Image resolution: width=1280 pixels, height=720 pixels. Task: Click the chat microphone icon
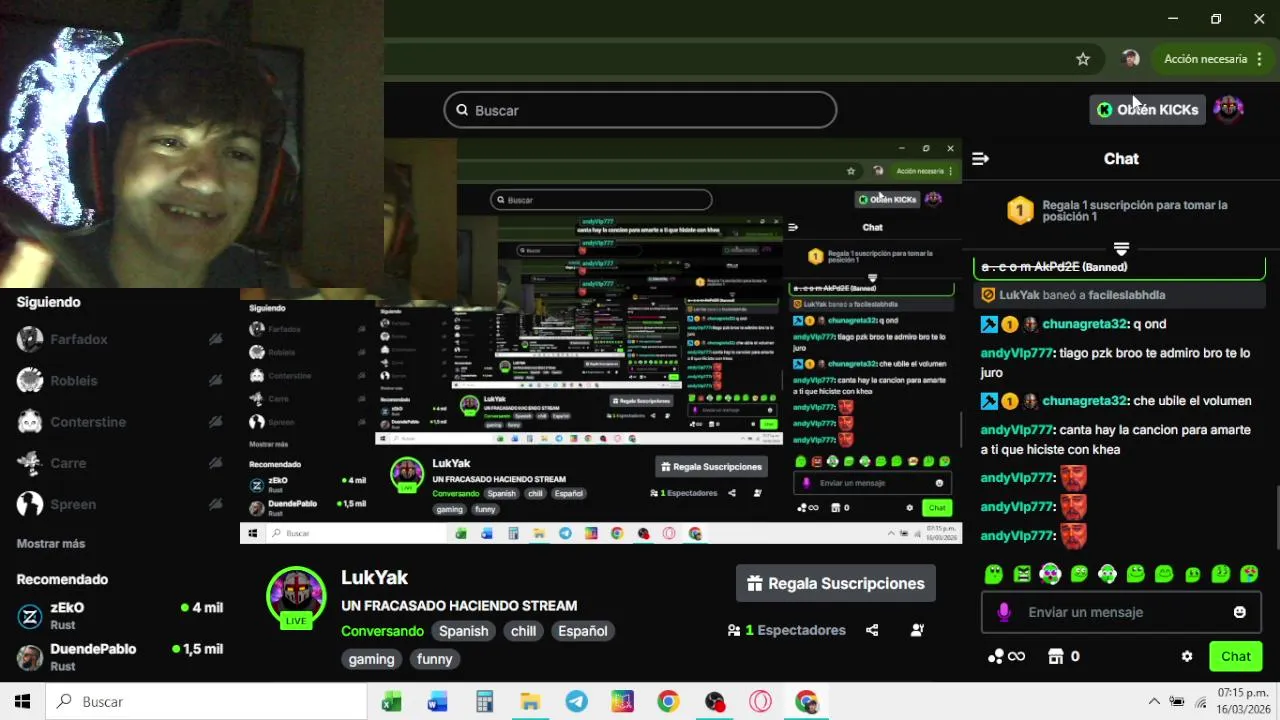coord(1004,612)
